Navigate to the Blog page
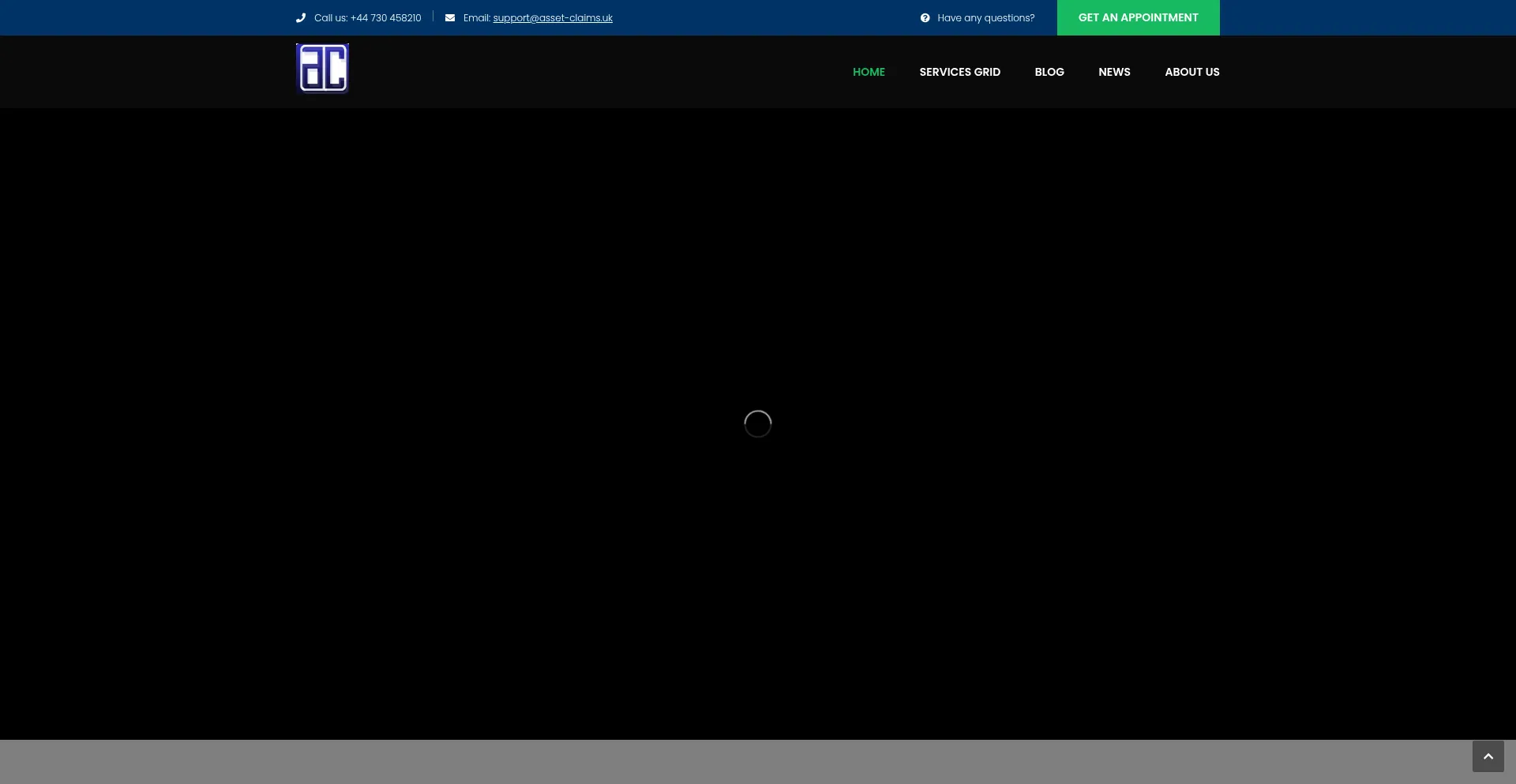The image size is (1516, 784). (1049, 72)
